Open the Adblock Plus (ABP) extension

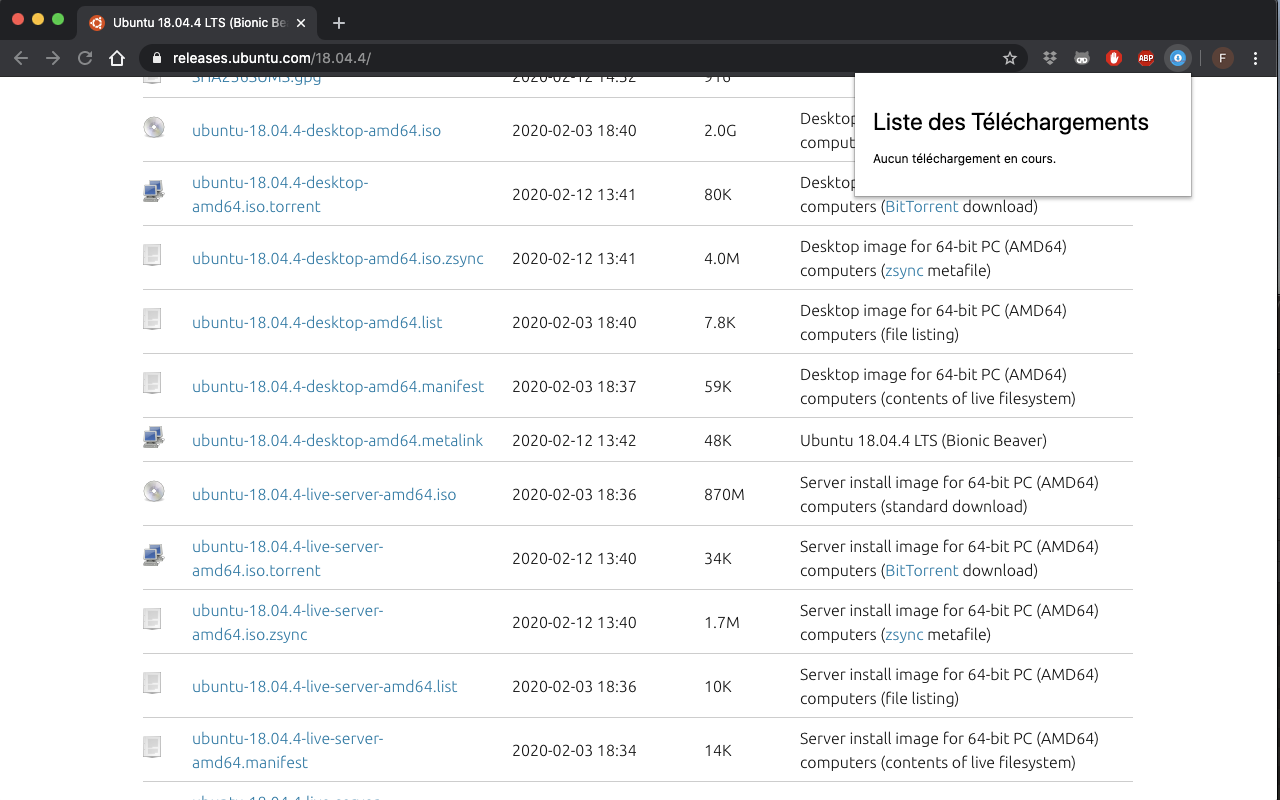pyautogui.click(x=1146, y=58)
